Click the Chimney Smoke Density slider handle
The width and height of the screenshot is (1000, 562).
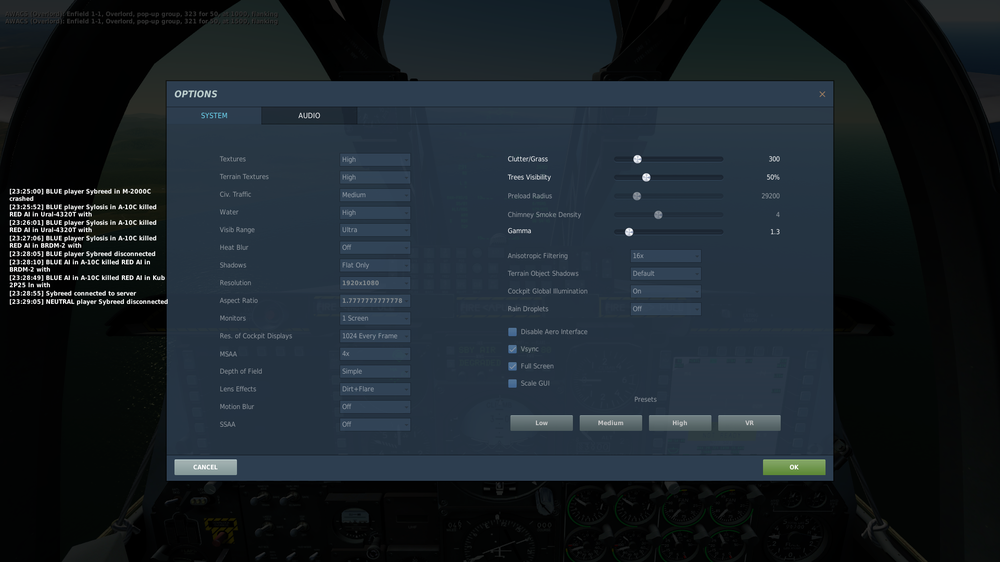point(658,215)
